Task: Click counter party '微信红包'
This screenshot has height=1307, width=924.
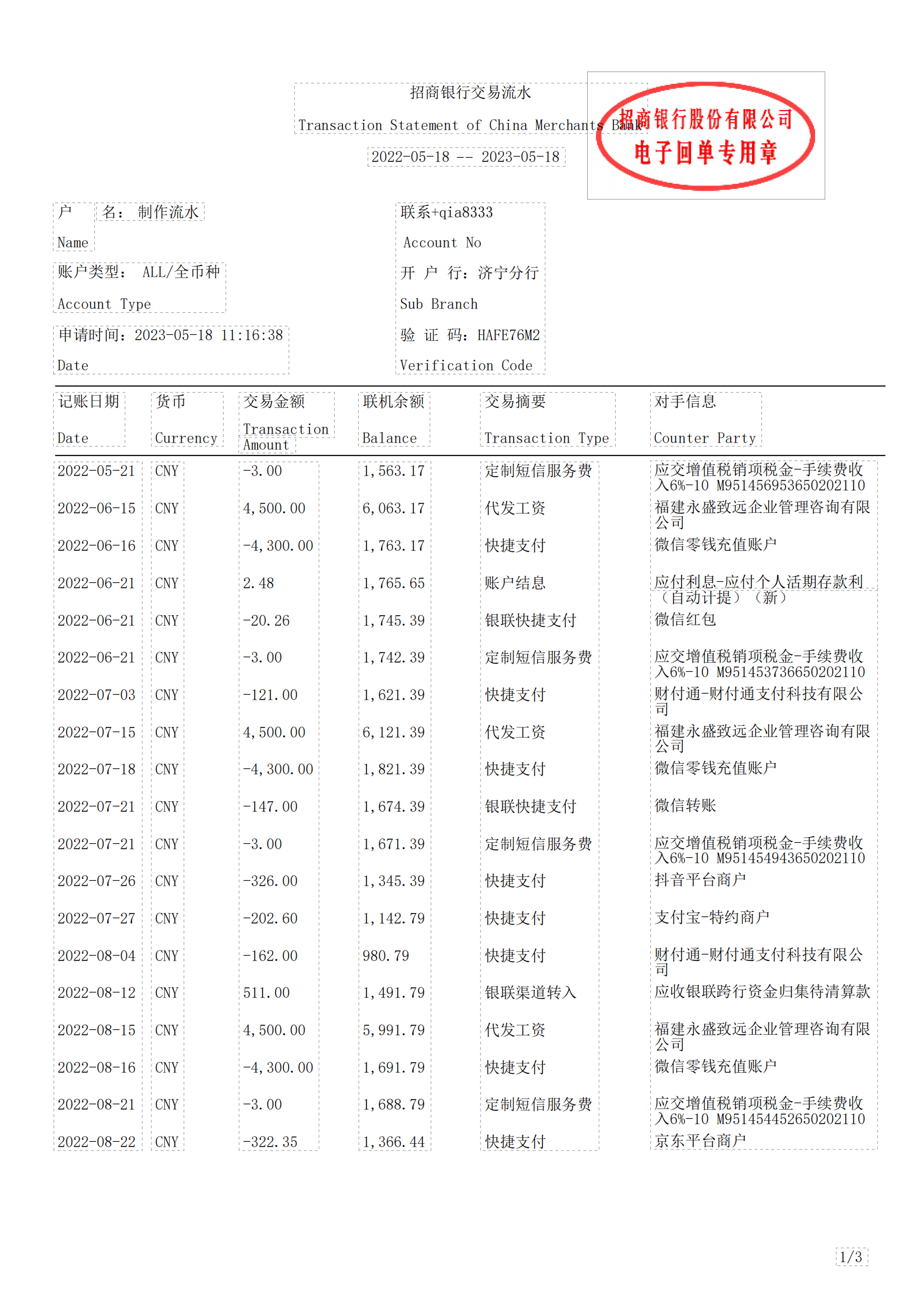Action: [685, 619]
